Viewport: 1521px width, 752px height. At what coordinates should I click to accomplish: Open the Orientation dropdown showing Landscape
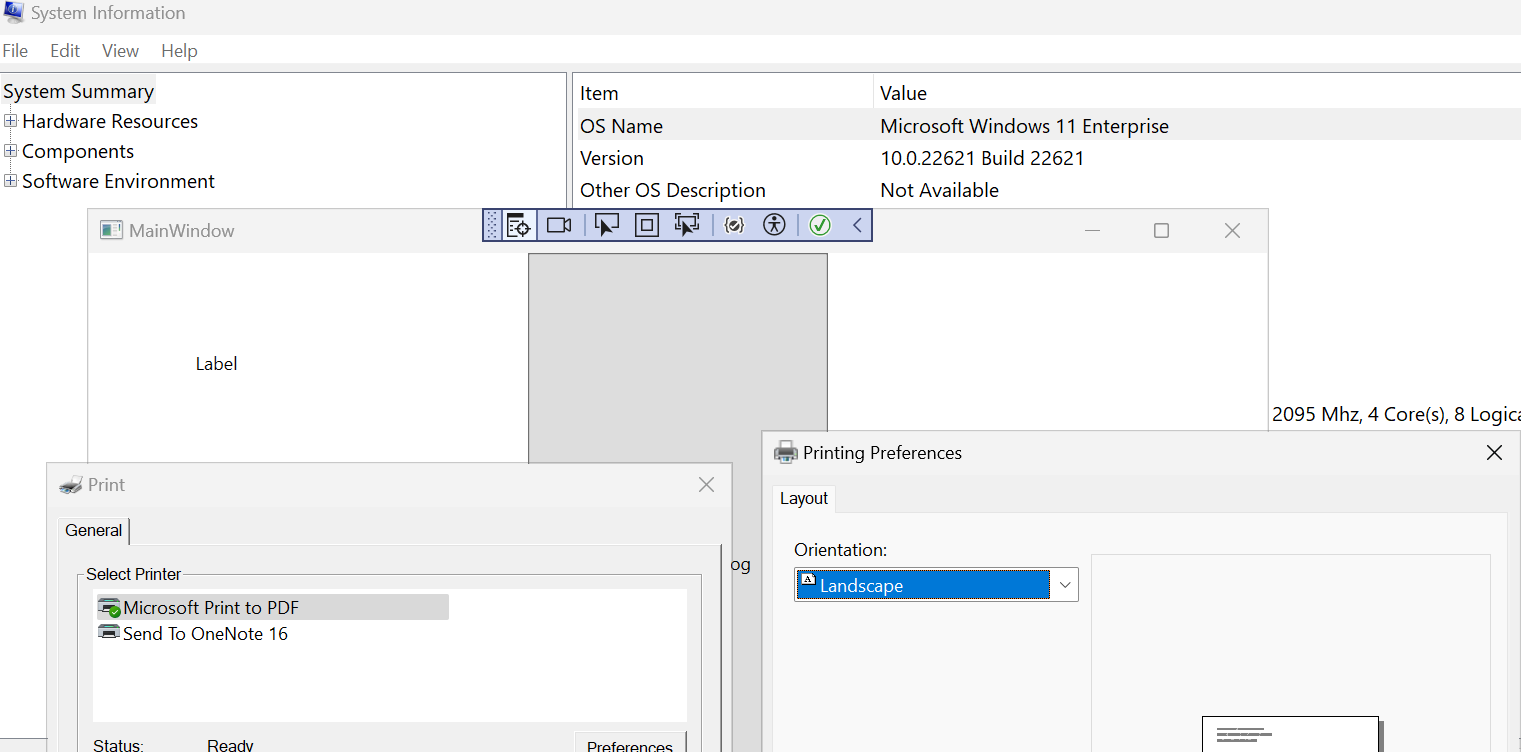pyautogui.click(x=1064, y=584)
